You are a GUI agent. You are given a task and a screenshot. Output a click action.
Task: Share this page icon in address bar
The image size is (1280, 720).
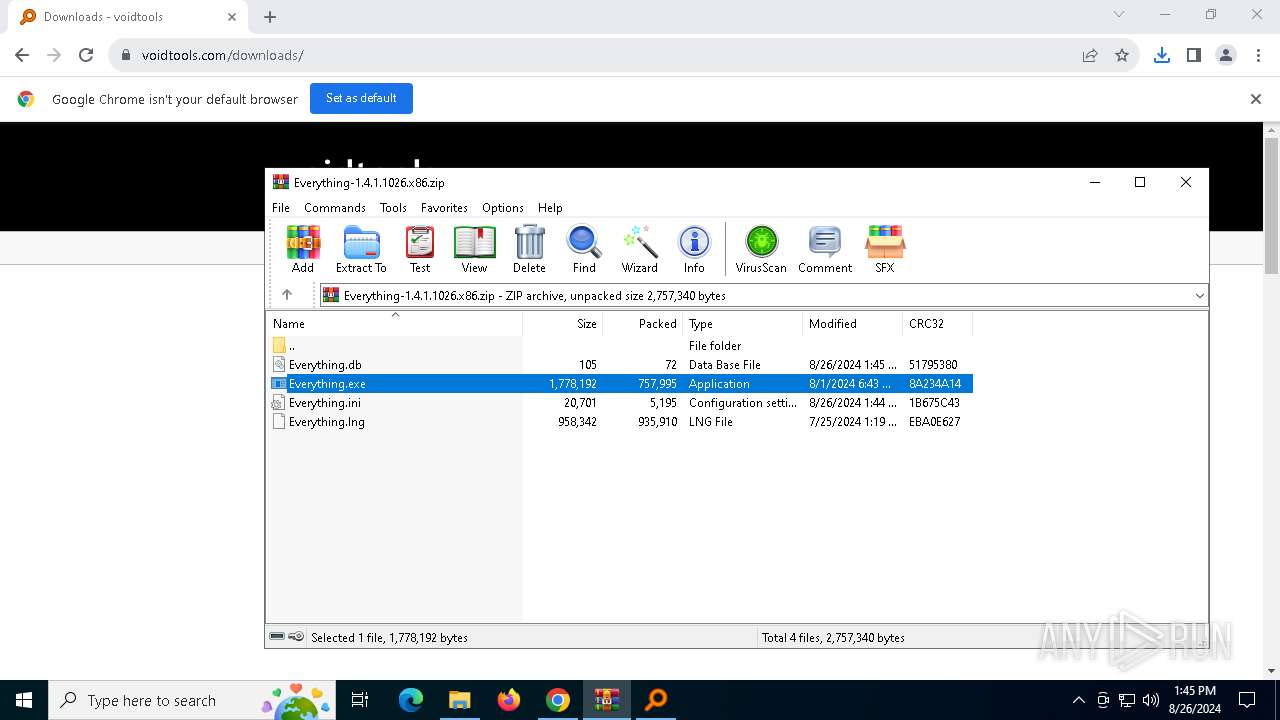point(1090,55)
